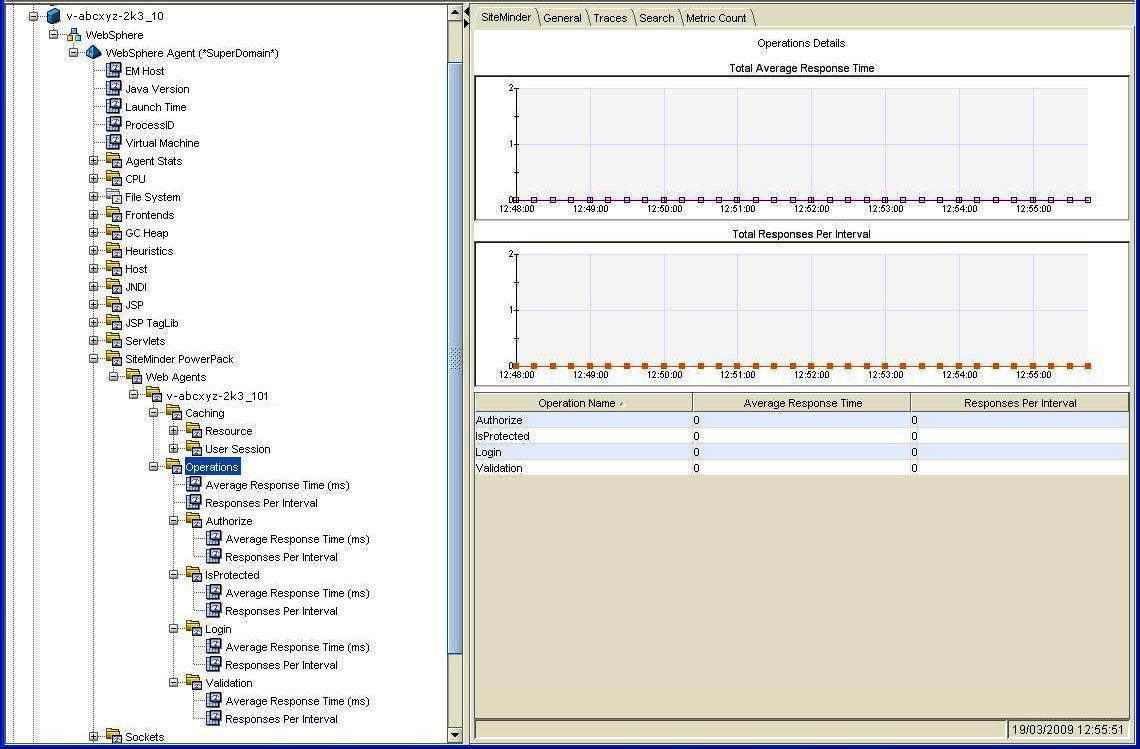
Task: Expand the User Session node
Action: (174, 449)
